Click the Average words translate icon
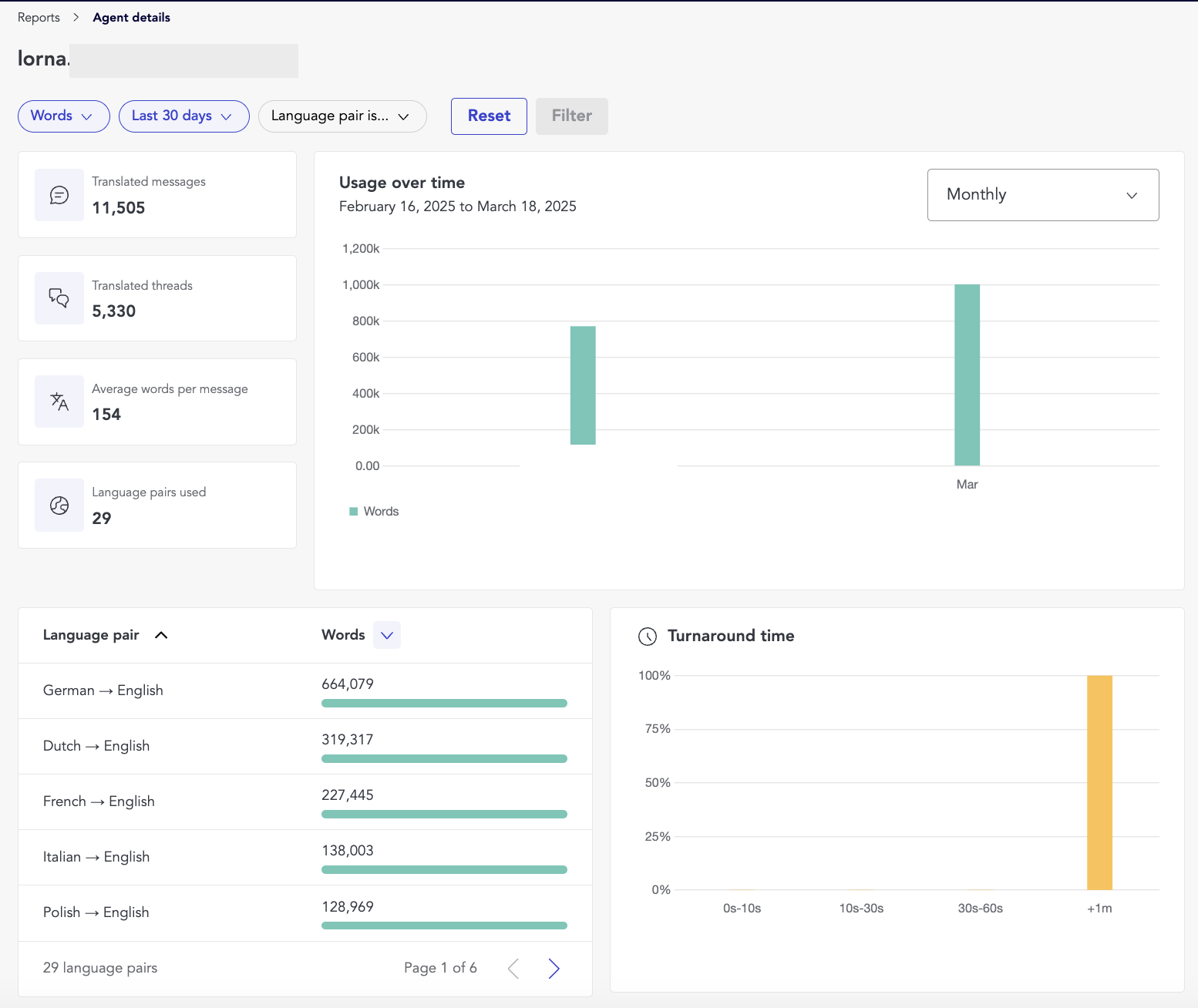 (x=59, y=402)
